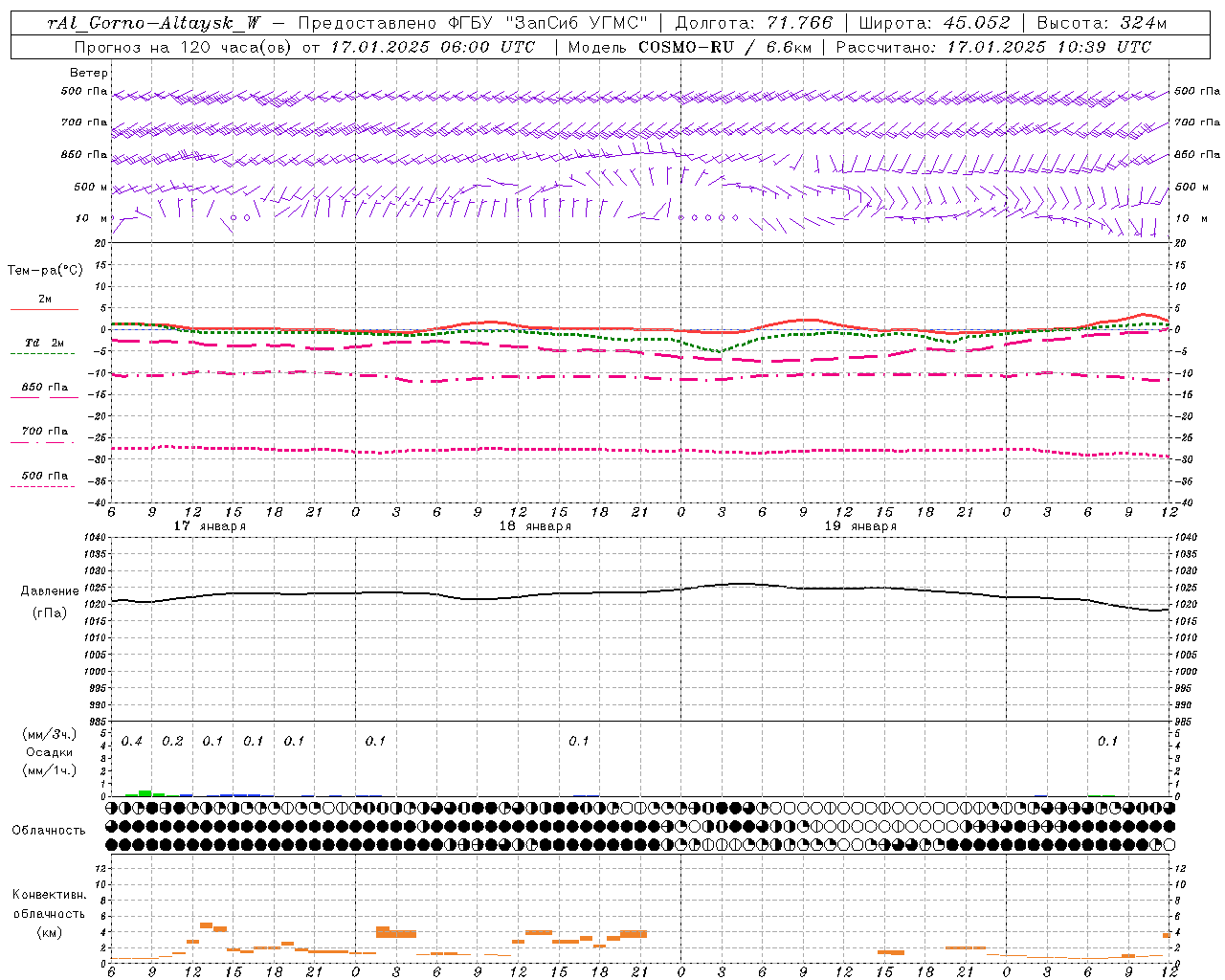Click the "Давление" pressure panel label
This screenshot has height=980, width=1225.
[50, 591]
